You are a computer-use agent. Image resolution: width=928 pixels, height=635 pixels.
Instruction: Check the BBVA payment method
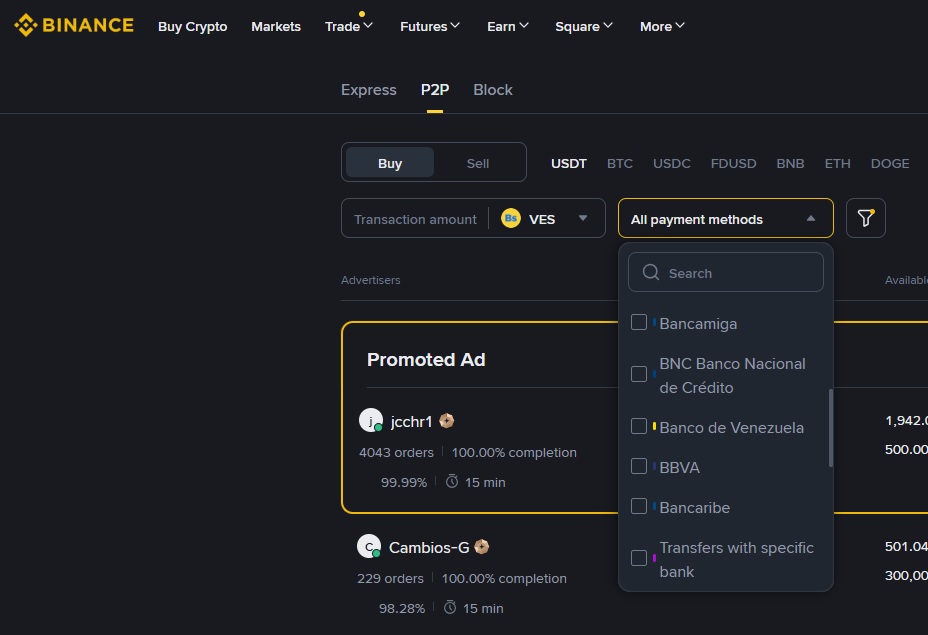(x=638, y=466)
